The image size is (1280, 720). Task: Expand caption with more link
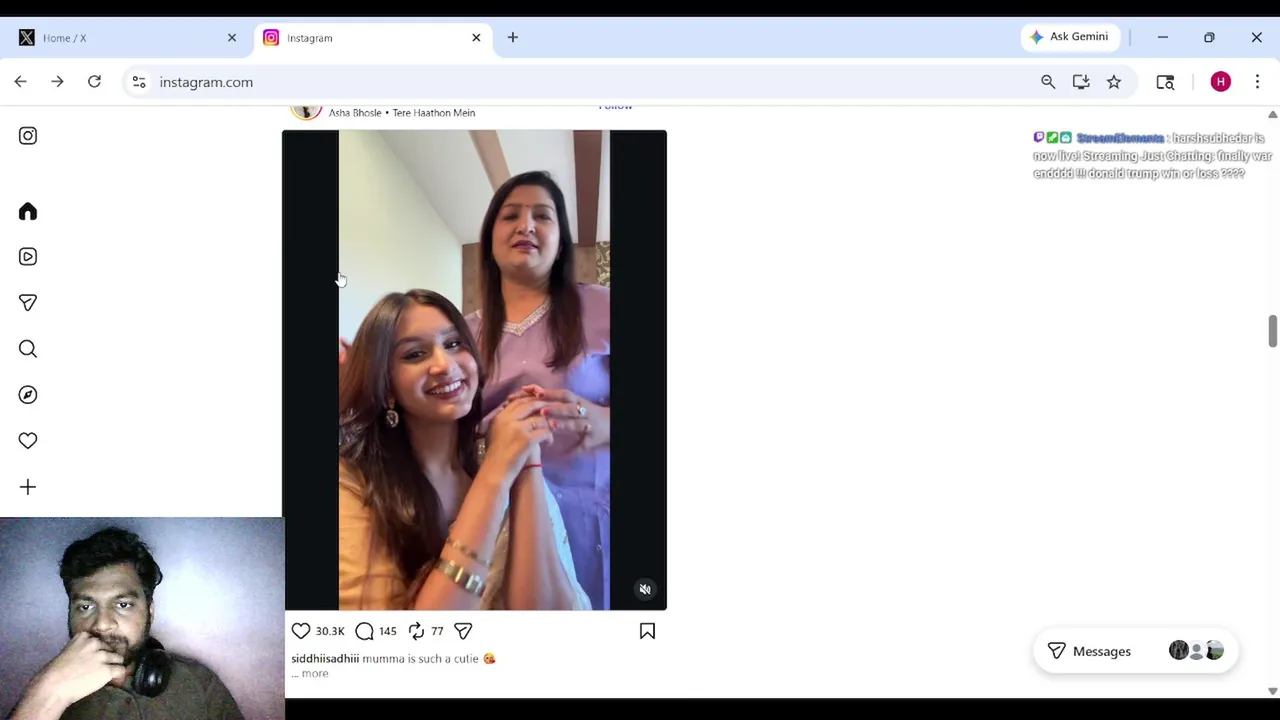click(x=315, y=674)
